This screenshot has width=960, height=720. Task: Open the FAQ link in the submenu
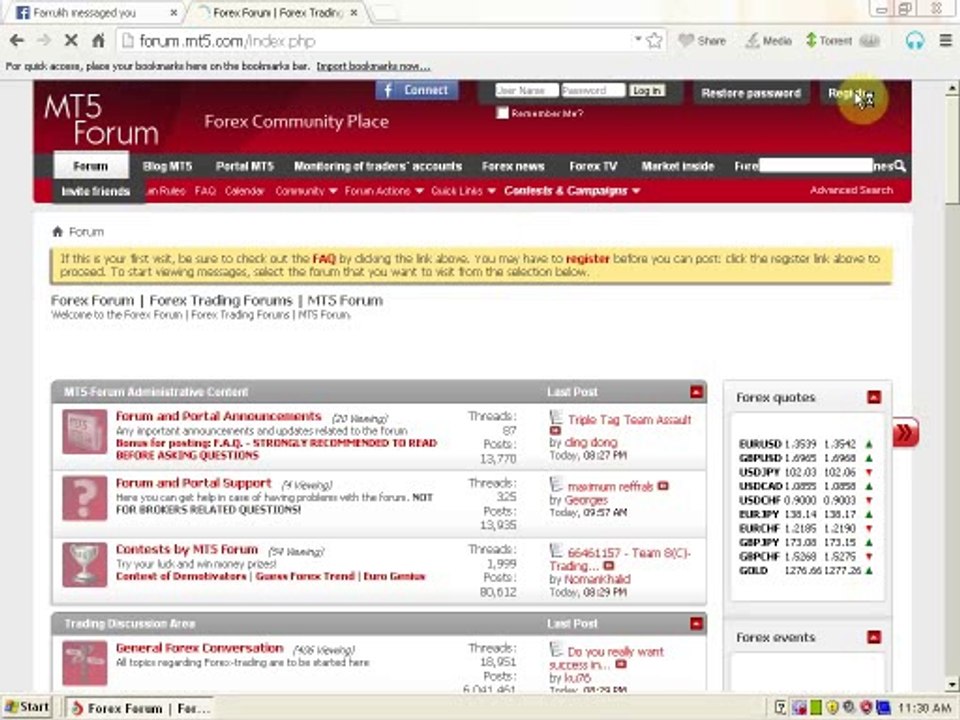(205, 191)
